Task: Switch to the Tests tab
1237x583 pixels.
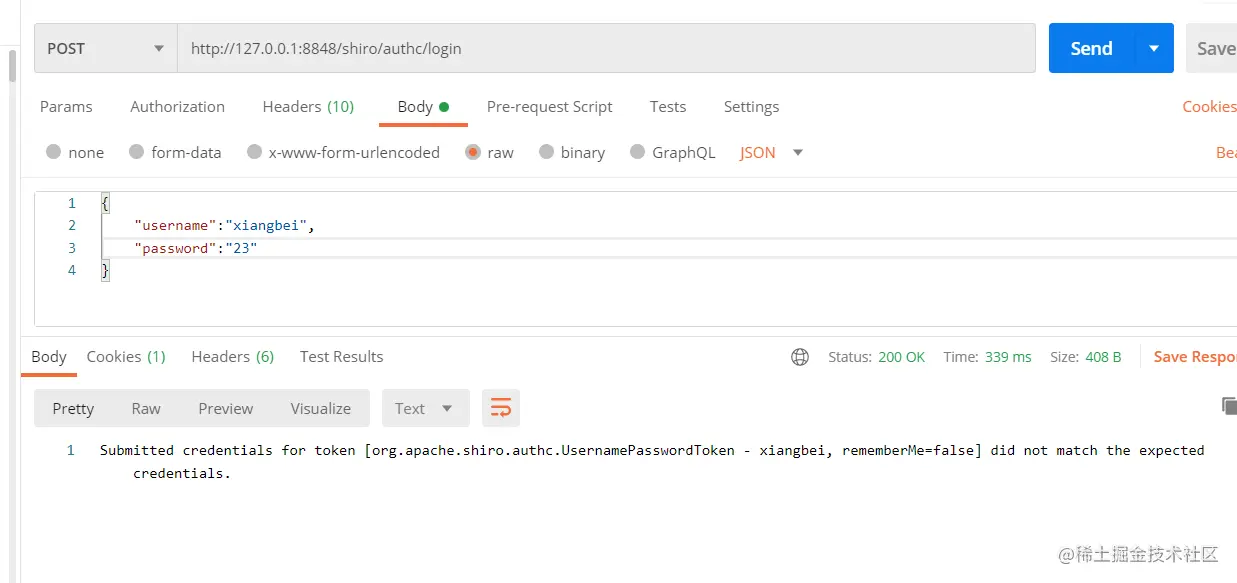Action: point(668,106)
